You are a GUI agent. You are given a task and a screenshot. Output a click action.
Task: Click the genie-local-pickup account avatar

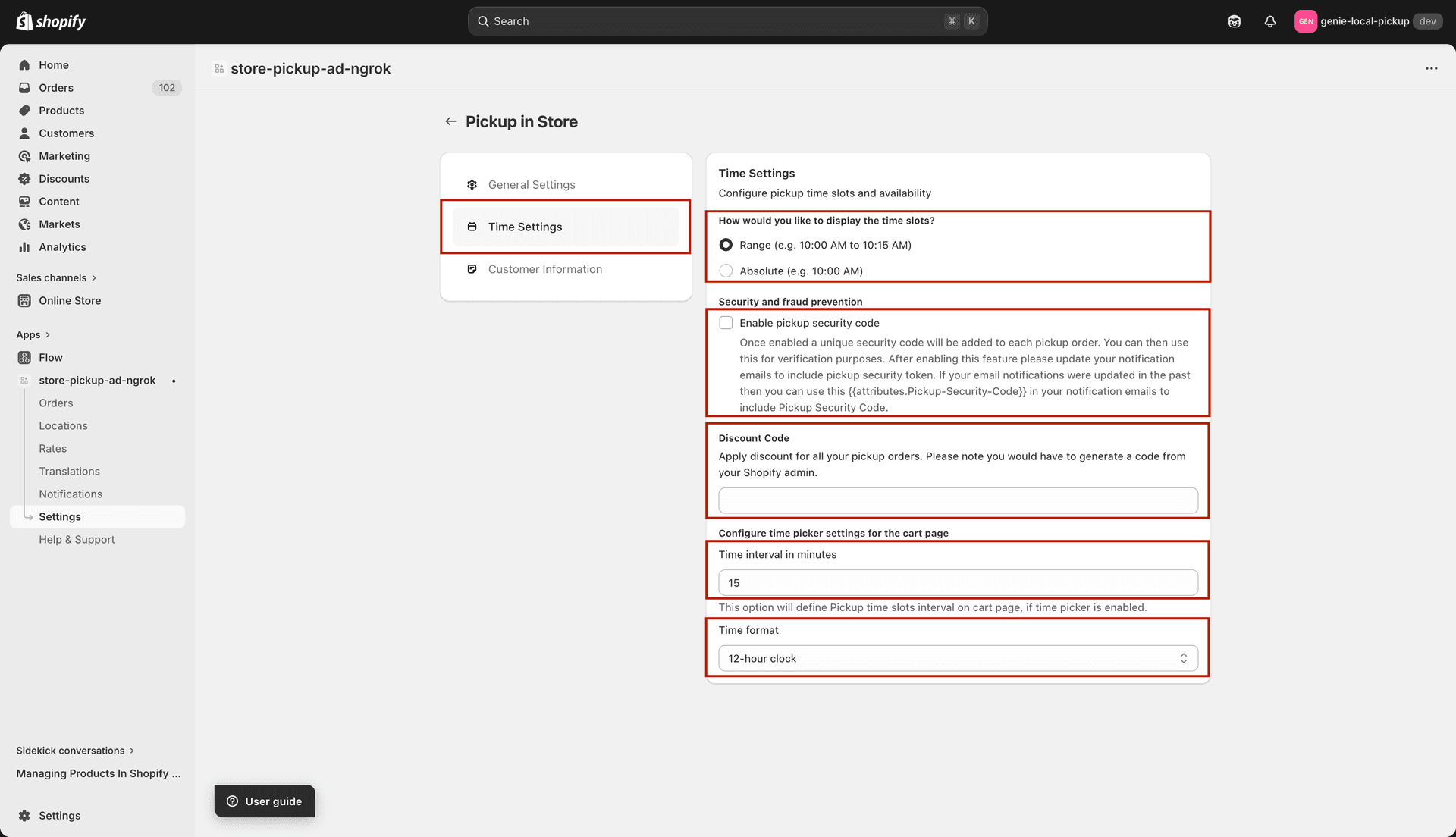click(1306, 20)
